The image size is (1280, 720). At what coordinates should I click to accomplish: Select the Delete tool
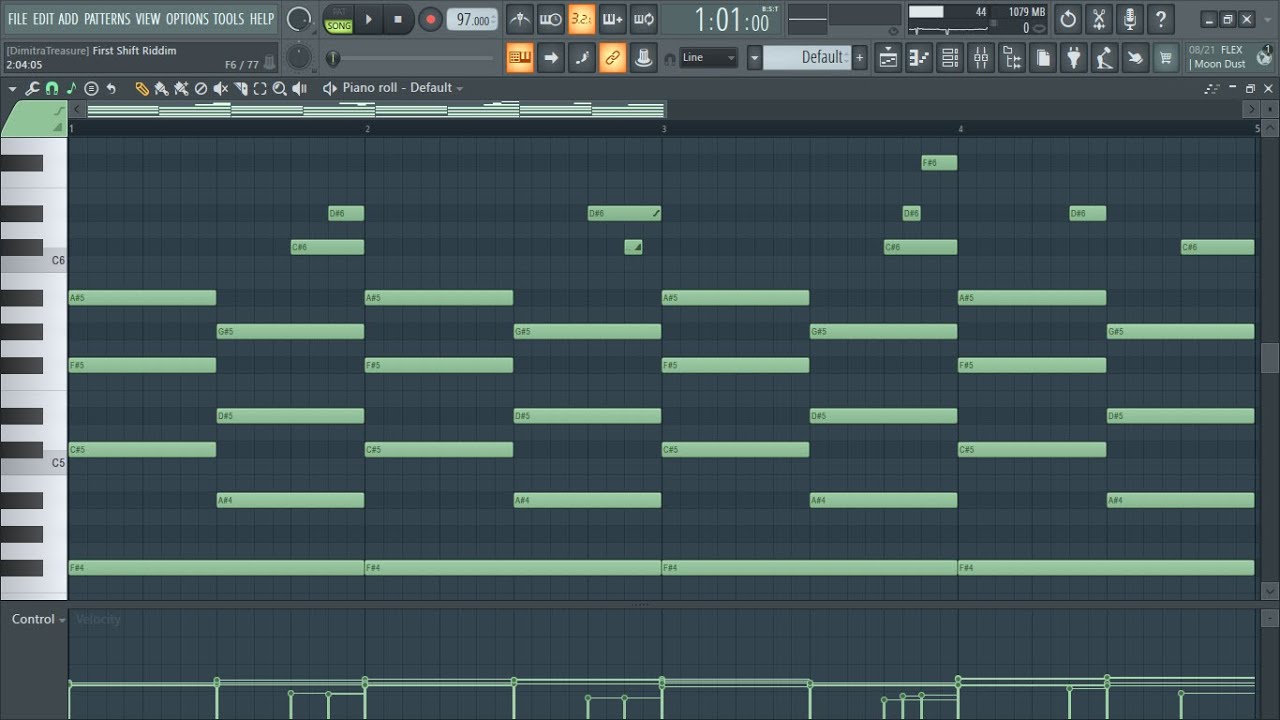pos(201,88)
